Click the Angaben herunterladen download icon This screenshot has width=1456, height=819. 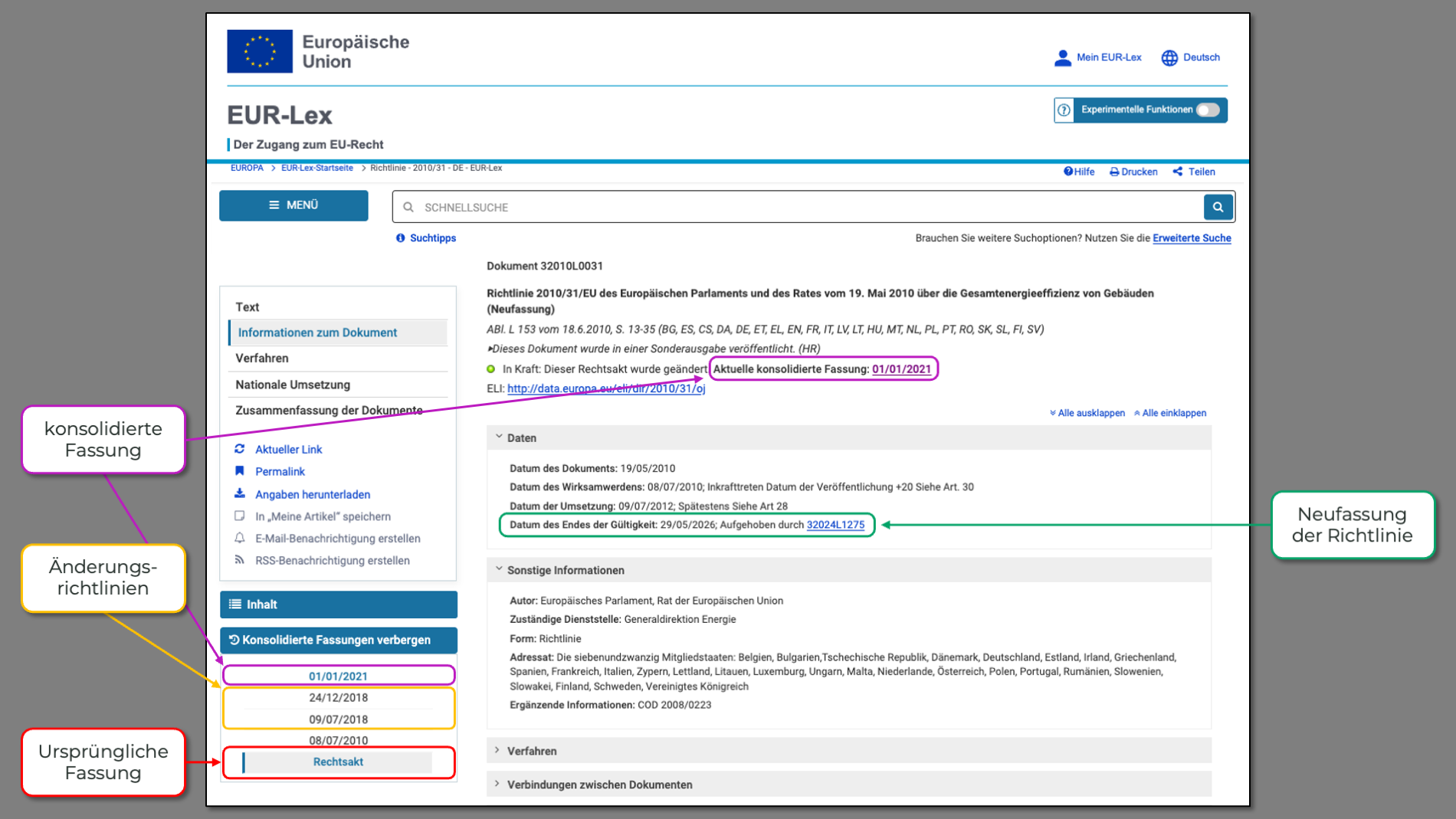[x=240, y=494]
